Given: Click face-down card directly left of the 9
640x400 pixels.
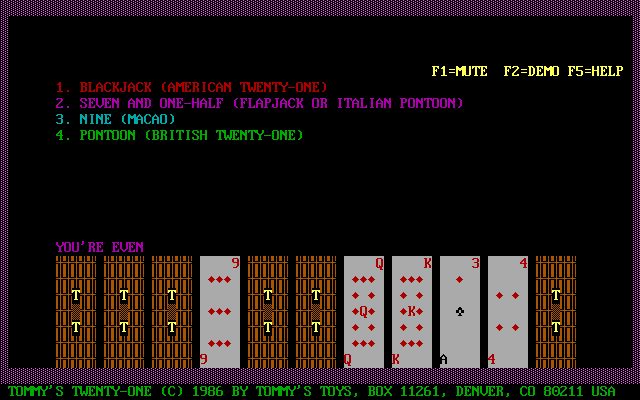Looking at the screenshot, I should pos(172,312).
